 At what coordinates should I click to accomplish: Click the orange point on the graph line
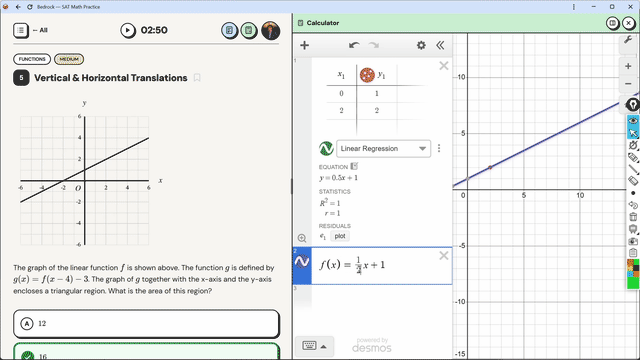pos(490,167)
